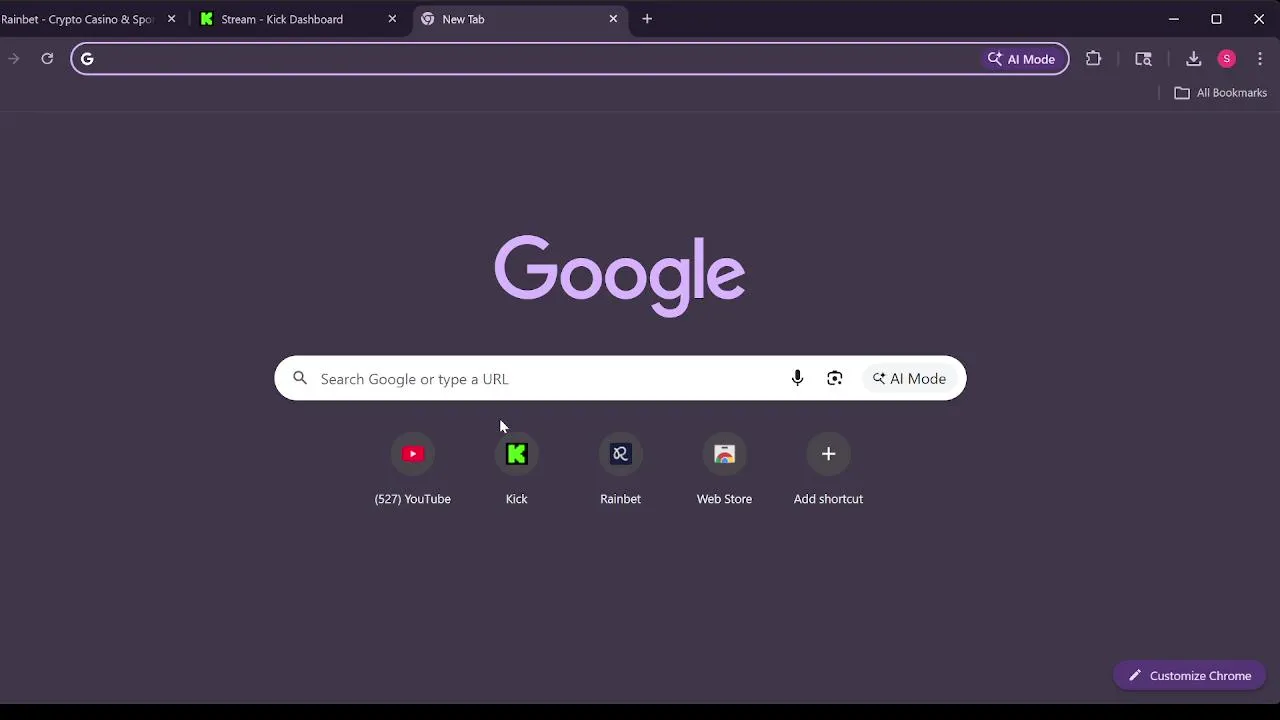
Task: Open a new tab with plus icon
Action: click(647, 19)
